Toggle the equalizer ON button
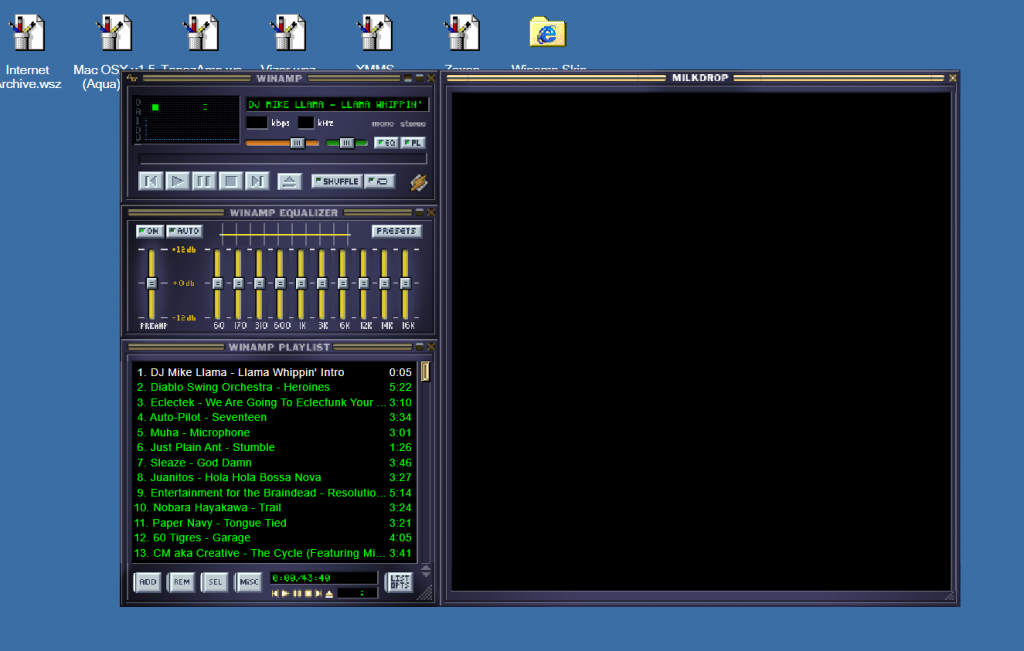 pyautogui.click(x=150, y=231)
